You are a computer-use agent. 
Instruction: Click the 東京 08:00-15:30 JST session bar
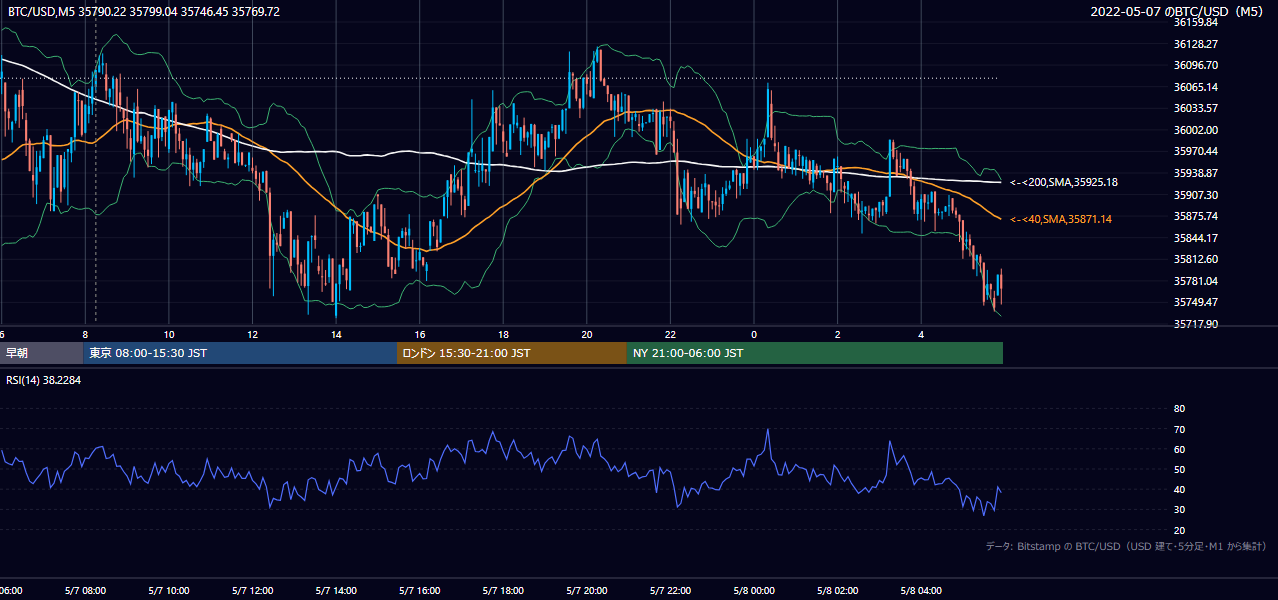tap(240, 353)
